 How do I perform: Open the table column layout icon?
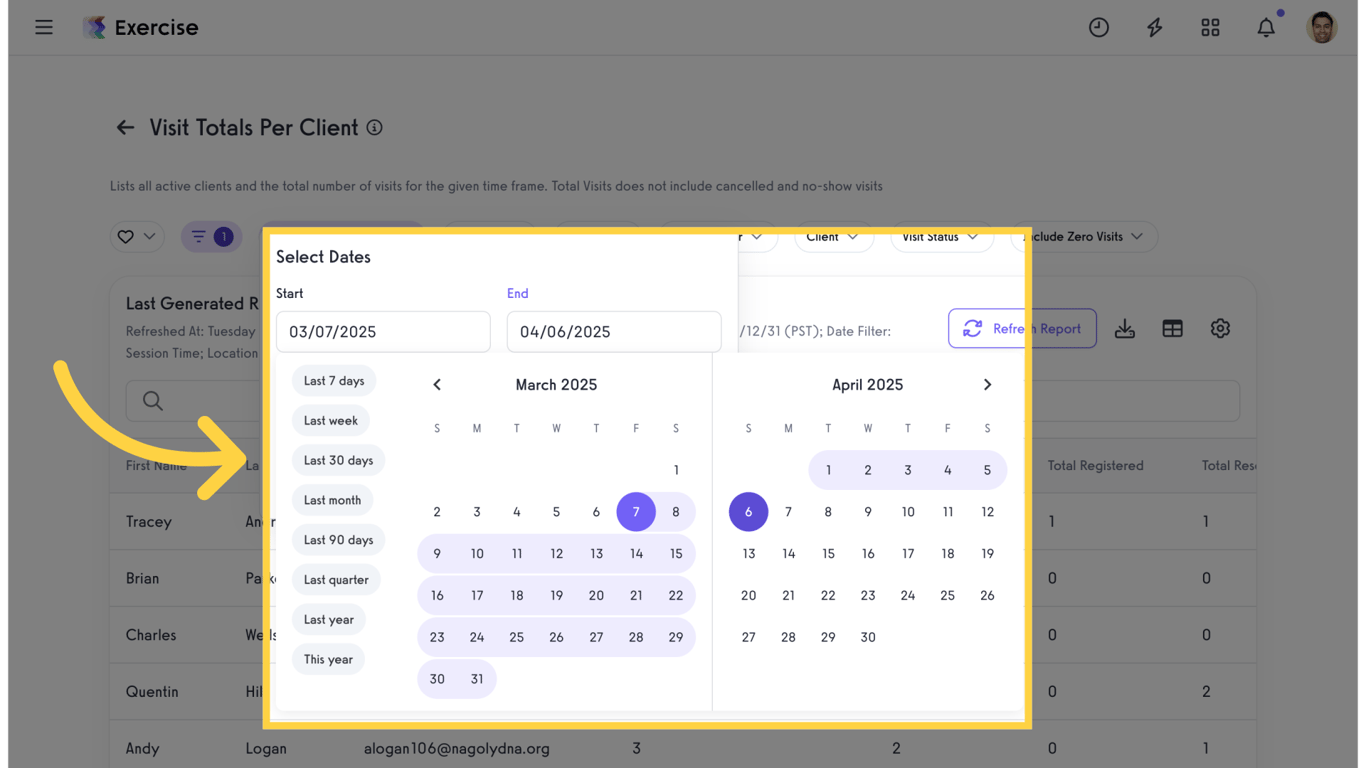(x=1172, y=328)
